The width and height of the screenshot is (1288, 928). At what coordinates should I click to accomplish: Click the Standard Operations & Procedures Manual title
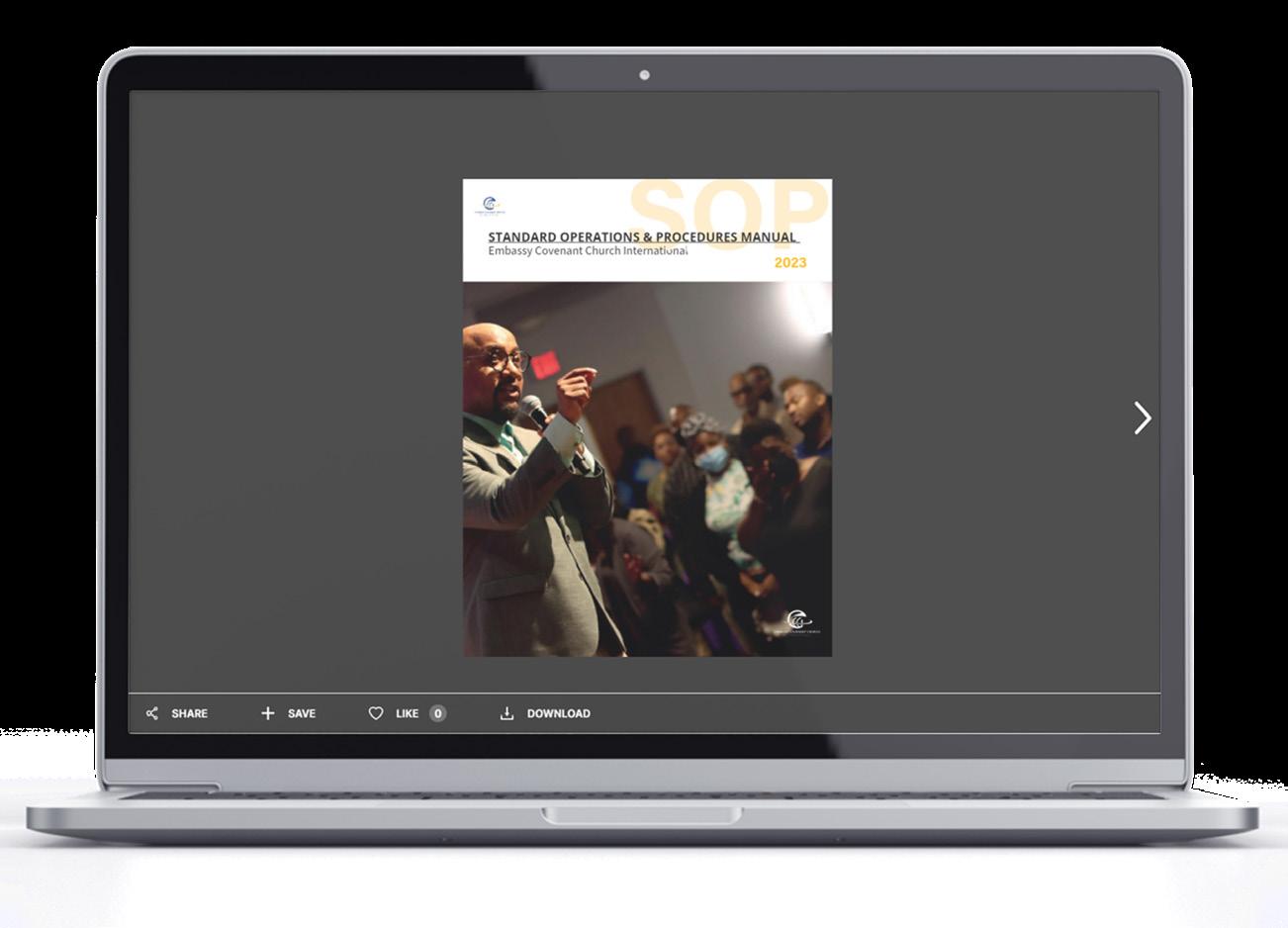point(642,237)
